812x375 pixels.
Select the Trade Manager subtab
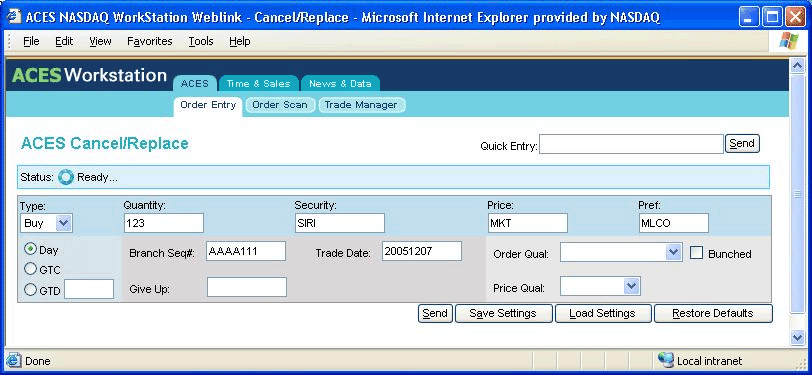click(x=361, y=105)
